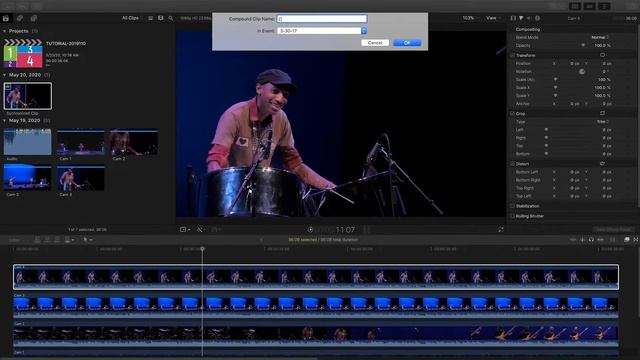
Task: Click the timeline playhead marker
Action: pyautogui.click(x=202, y=249)
